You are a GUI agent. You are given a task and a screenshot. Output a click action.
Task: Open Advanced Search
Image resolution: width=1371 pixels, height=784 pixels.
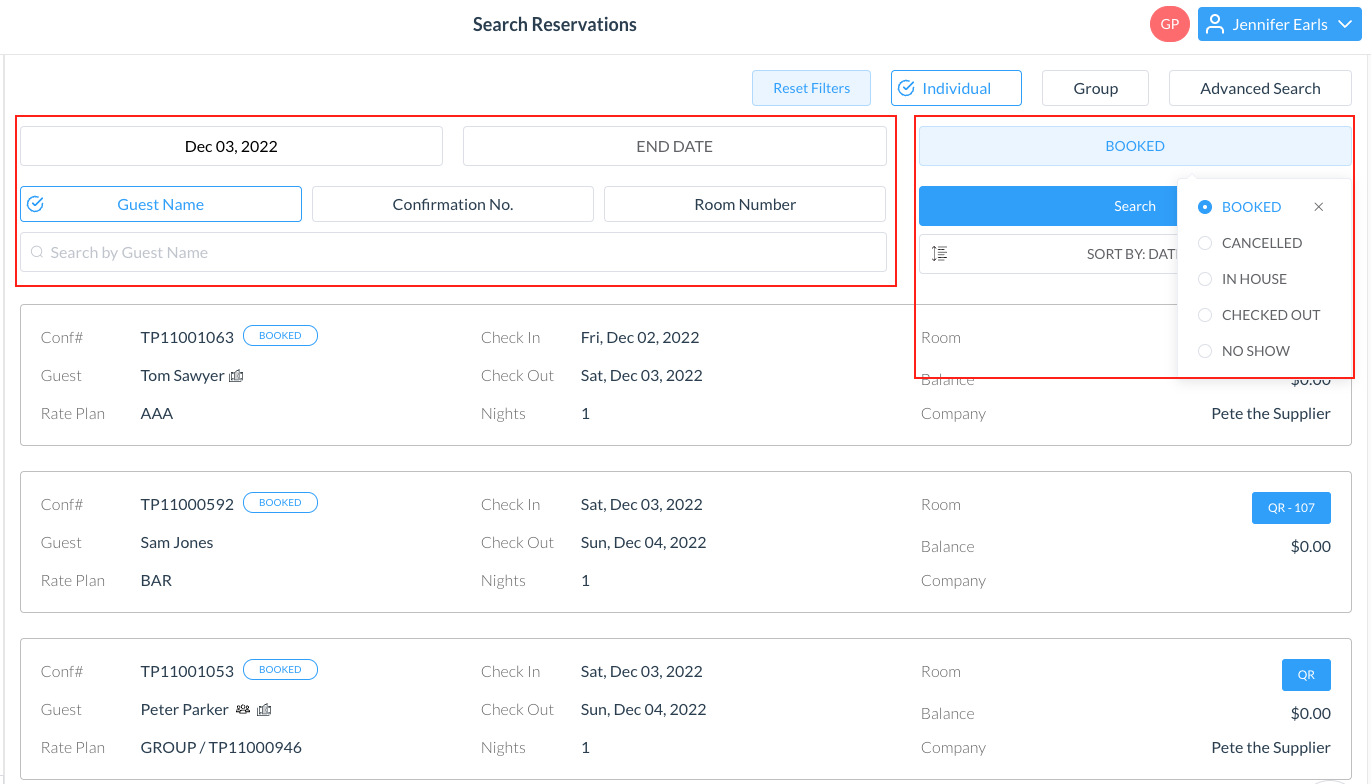pos(1259,88)
